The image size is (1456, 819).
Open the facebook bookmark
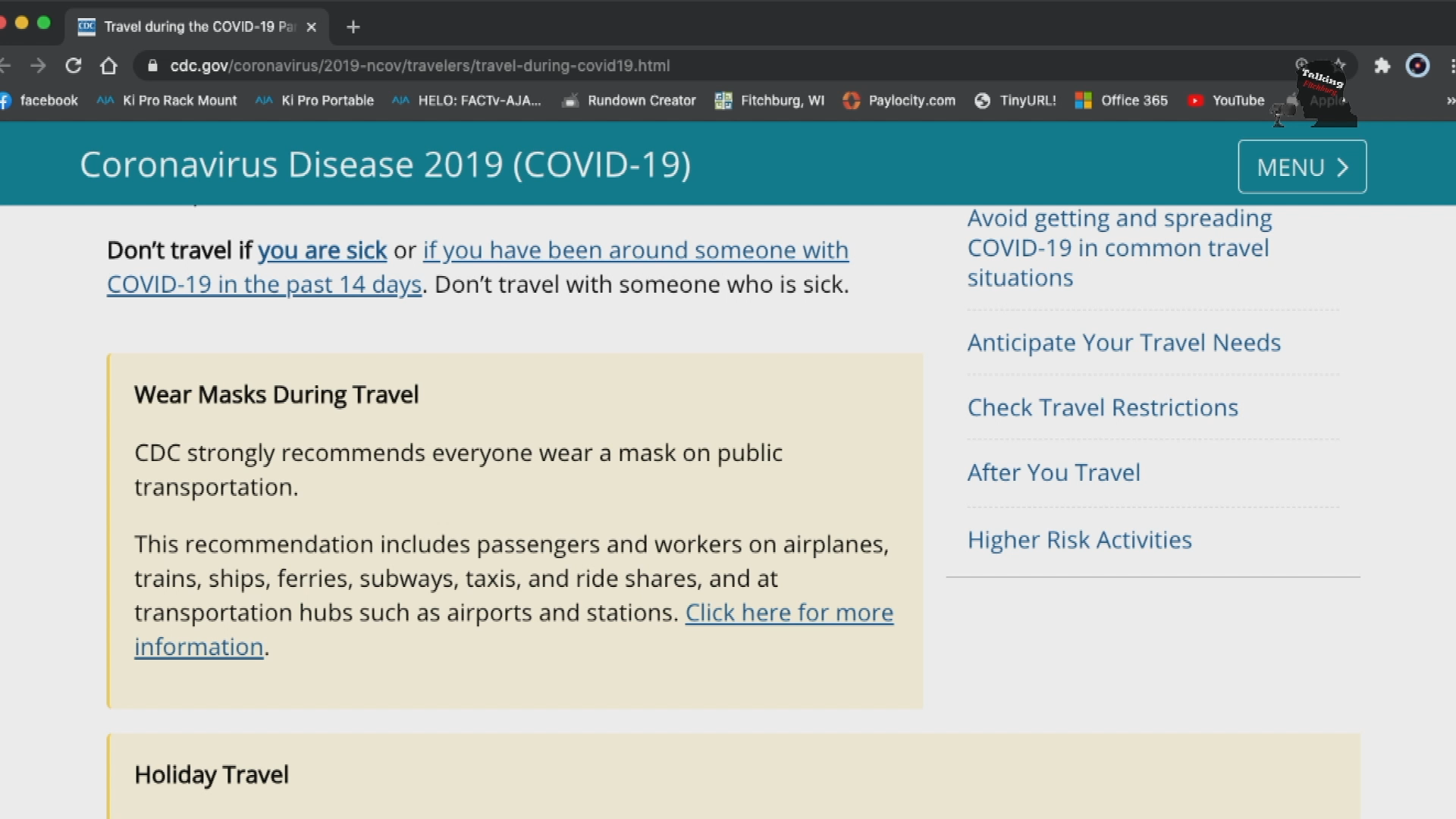pos(49,100)
